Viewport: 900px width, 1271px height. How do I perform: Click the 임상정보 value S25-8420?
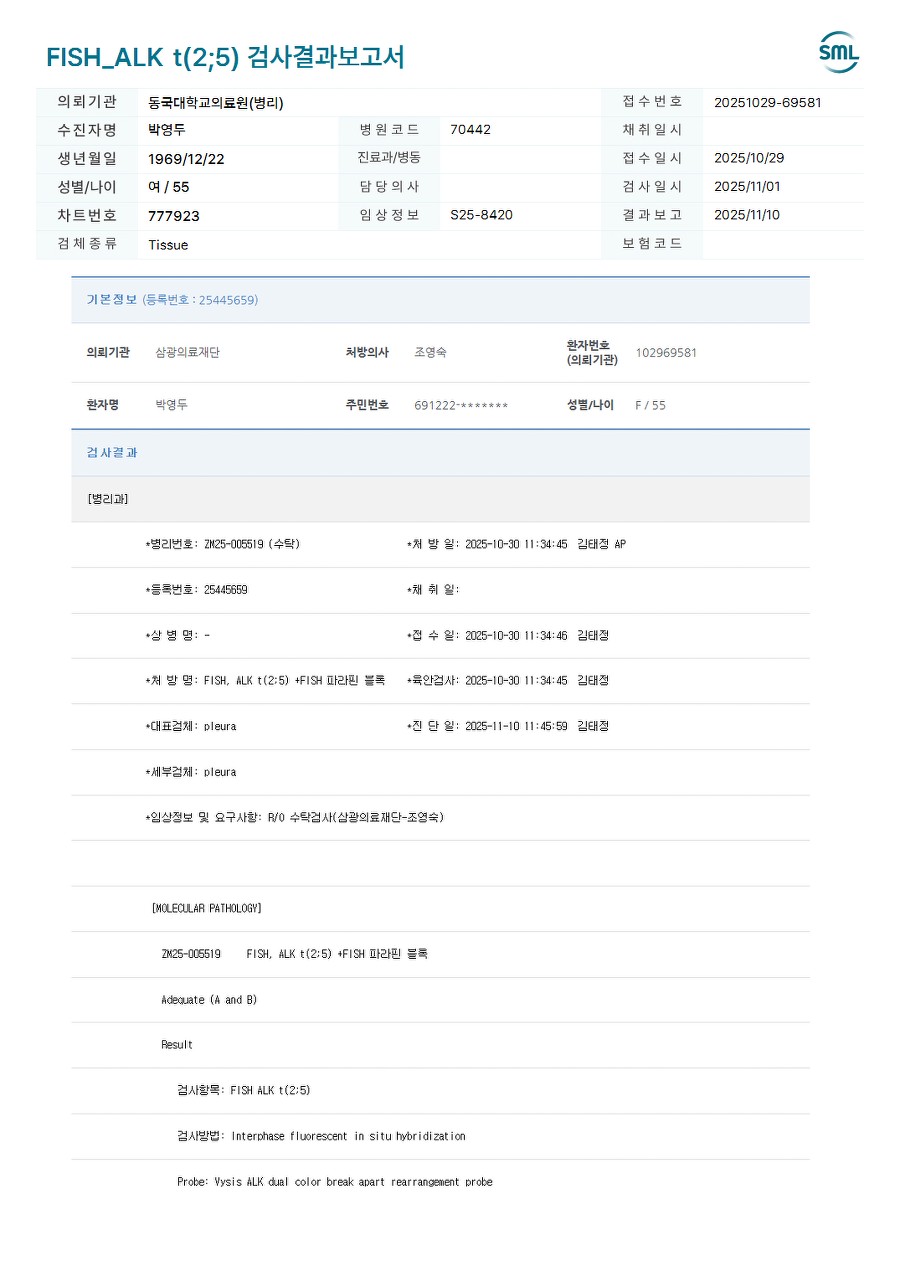click(x=481, y=215)
